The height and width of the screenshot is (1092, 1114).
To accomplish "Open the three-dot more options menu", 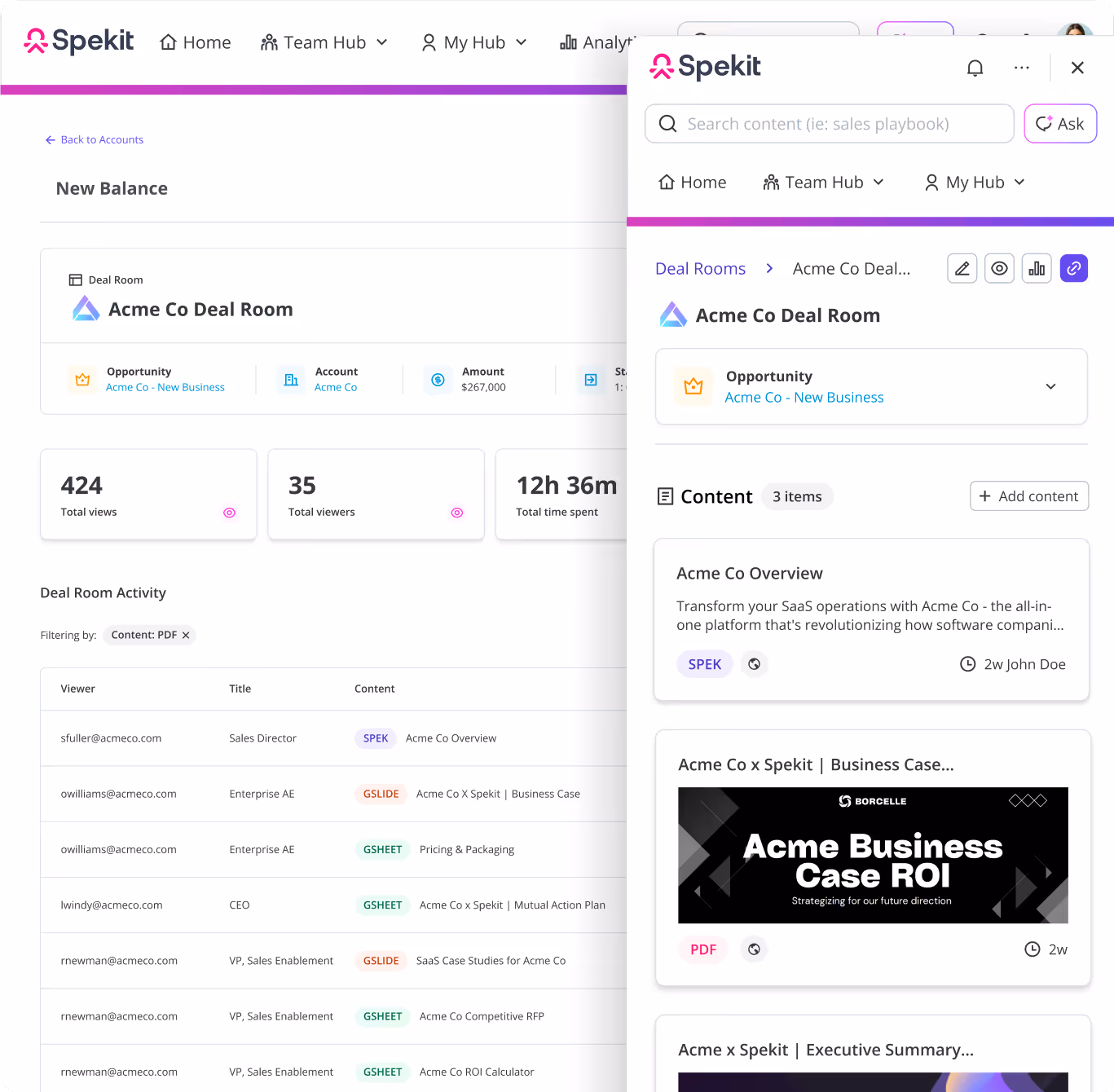I will (x=1021, y=68).
